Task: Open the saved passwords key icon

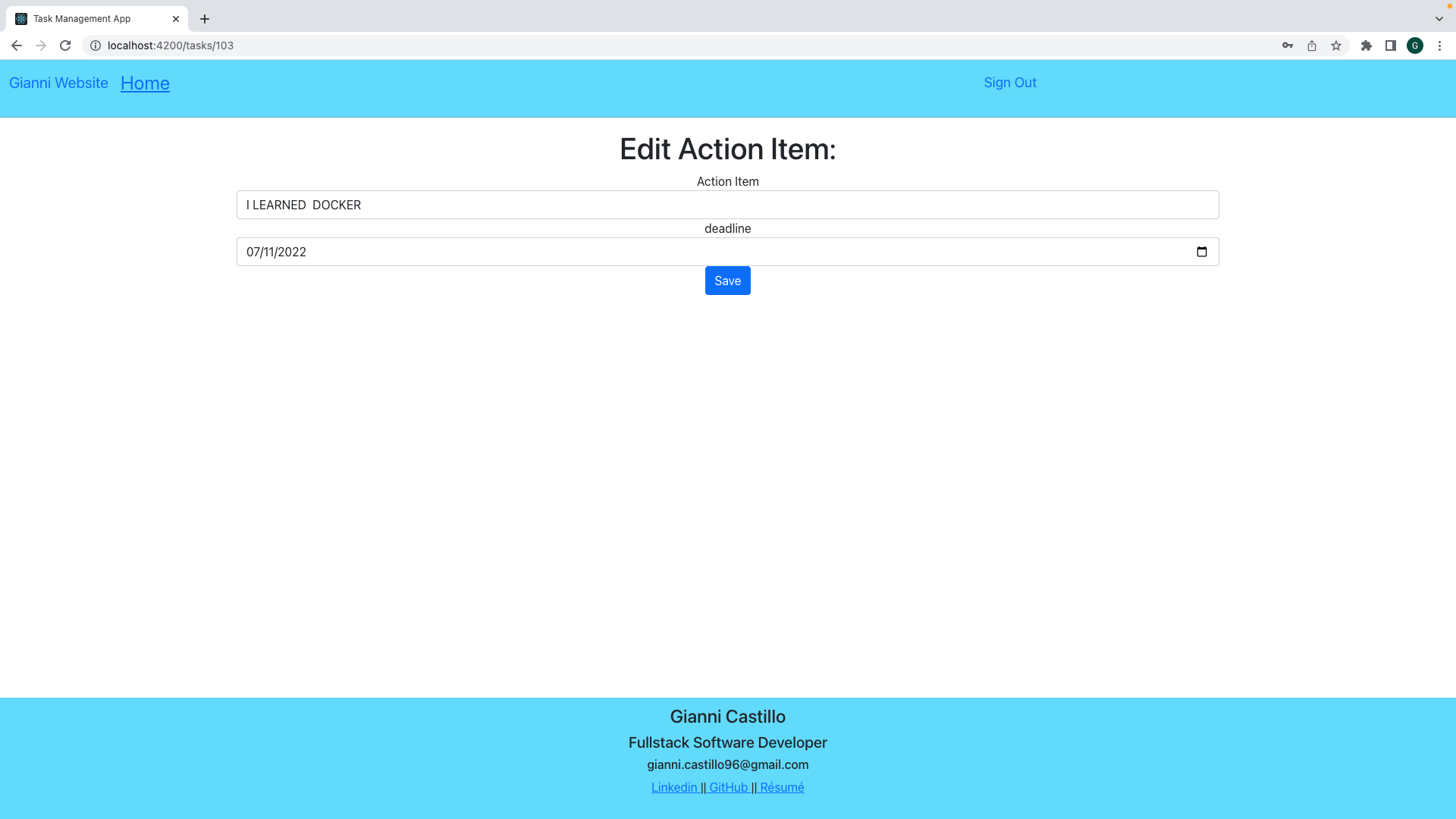Action: (1287, 45)
